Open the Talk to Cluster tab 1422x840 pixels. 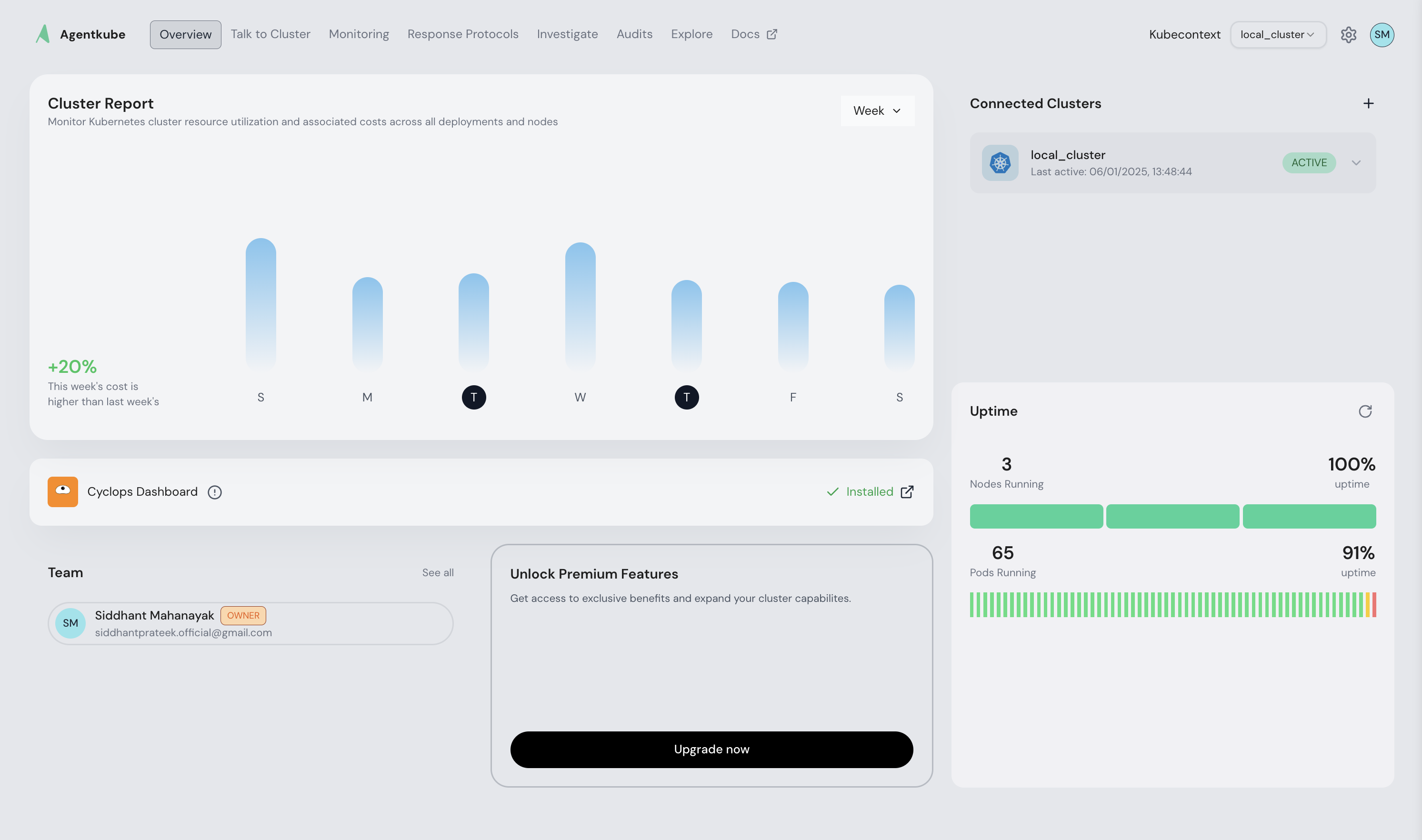pos(270,35)
